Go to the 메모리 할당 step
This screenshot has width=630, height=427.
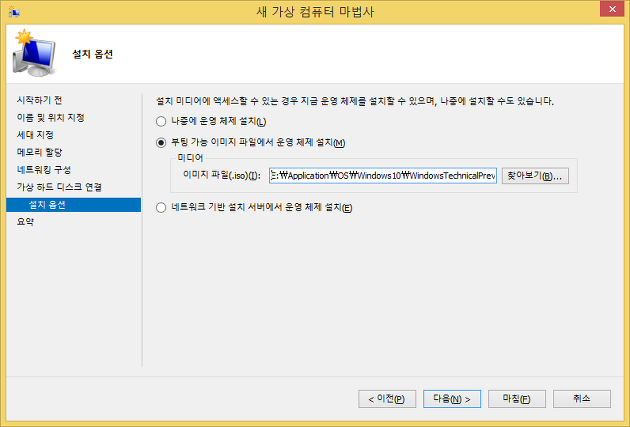pos(39,152)
